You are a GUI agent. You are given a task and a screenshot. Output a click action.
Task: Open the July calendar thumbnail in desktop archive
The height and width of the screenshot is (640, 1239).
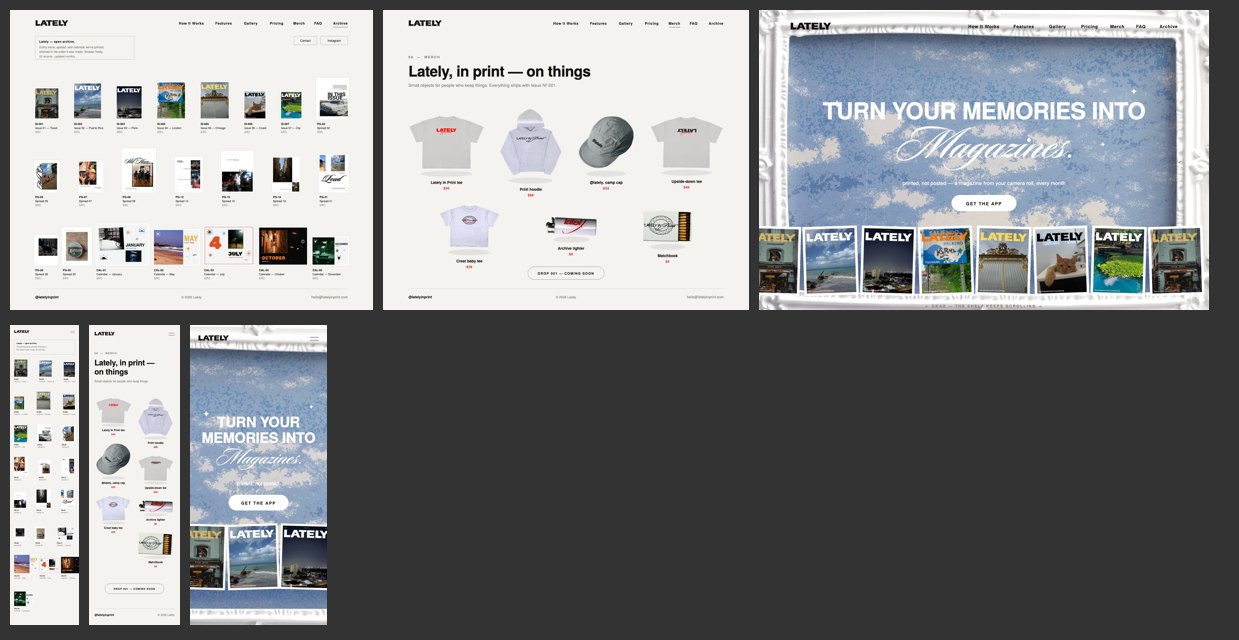click(229, 245)
